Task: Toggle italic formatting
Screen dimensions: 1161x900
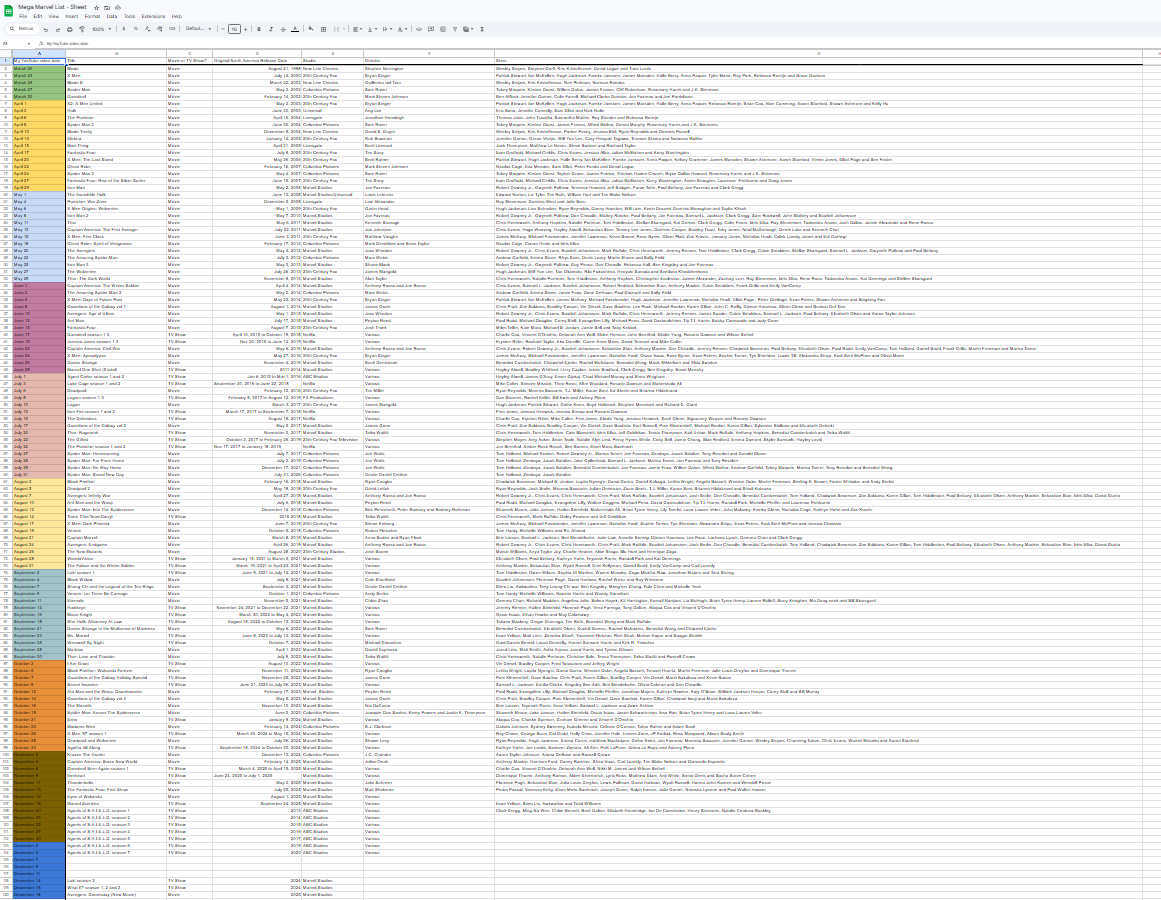Action: tap(271, 29)
